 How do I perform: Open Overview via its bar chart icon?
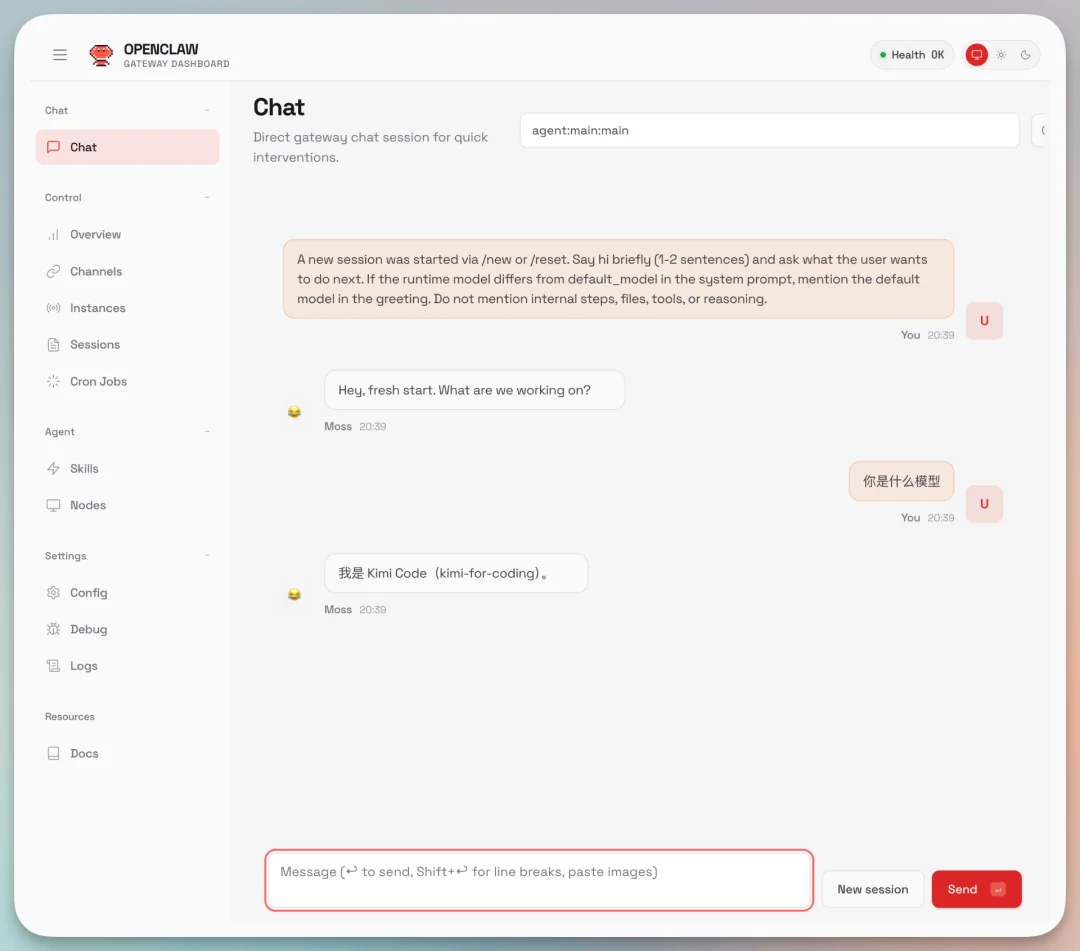[x=53, y=235]
